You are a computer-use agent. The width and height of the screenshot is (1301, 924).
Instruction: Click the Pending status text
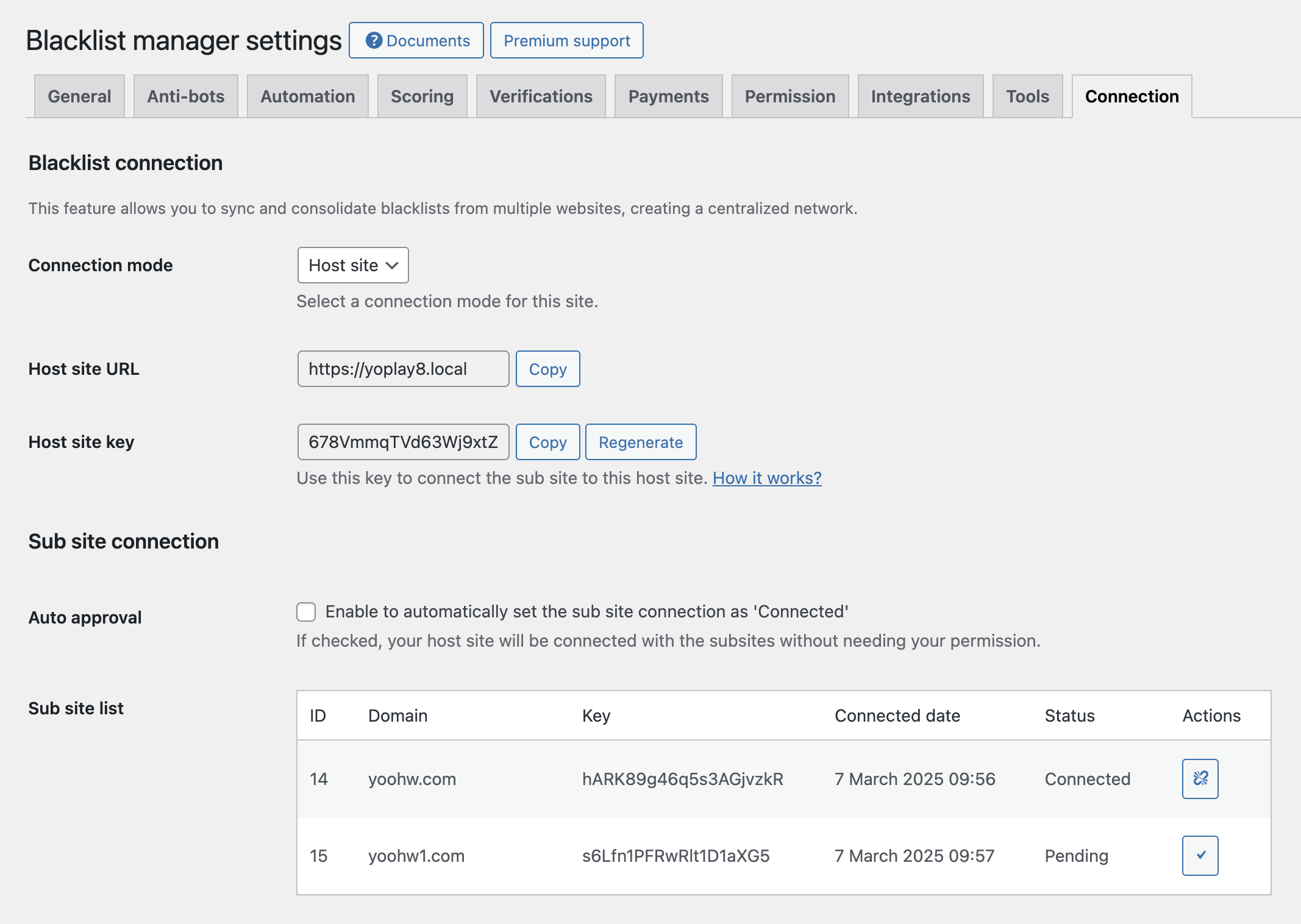(1077, 856)
